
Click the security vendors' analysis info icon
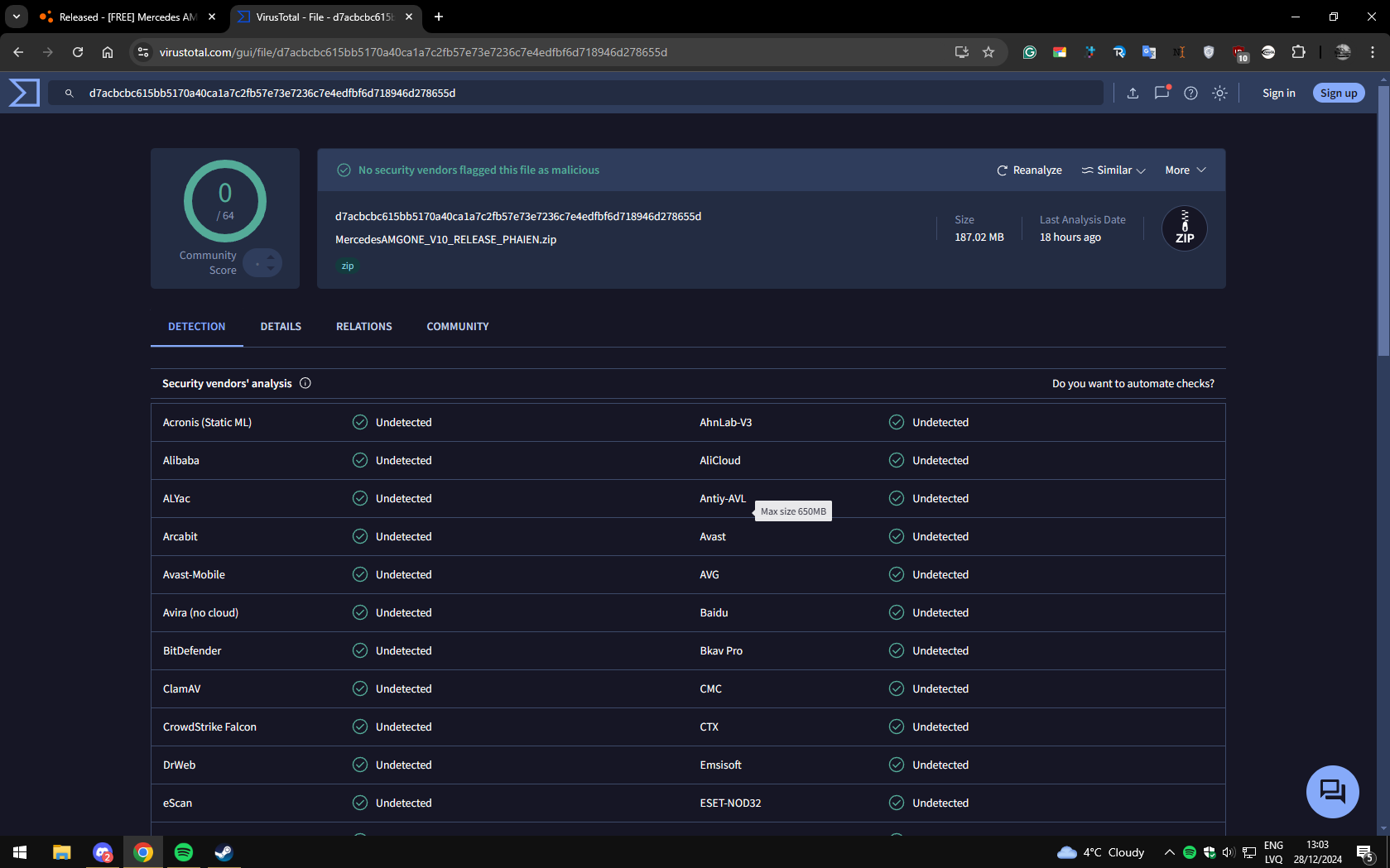click(305, 383)
